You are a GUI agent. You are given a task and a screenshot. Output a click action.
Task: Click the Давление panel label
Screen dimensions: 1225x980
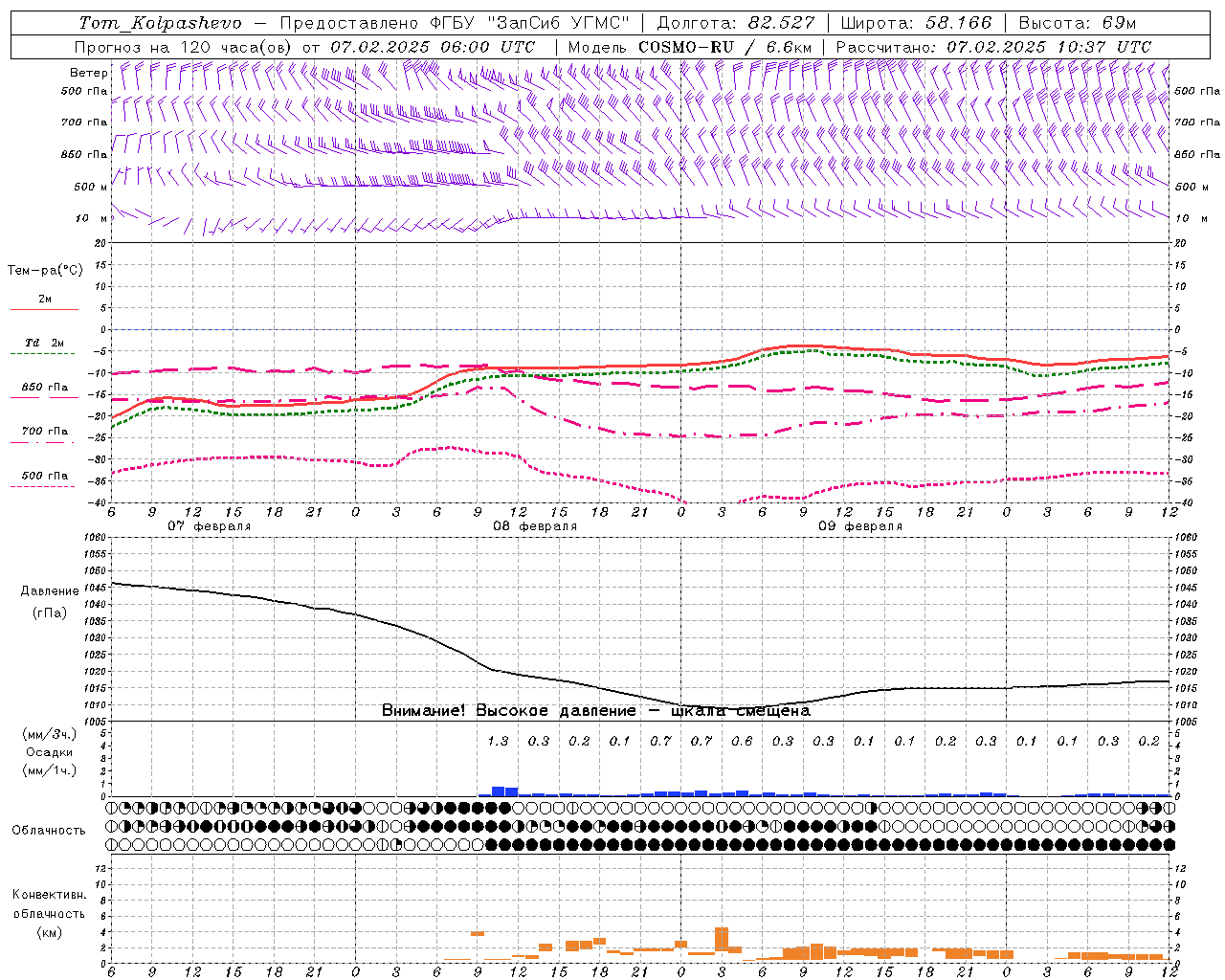tap(50, 591)
